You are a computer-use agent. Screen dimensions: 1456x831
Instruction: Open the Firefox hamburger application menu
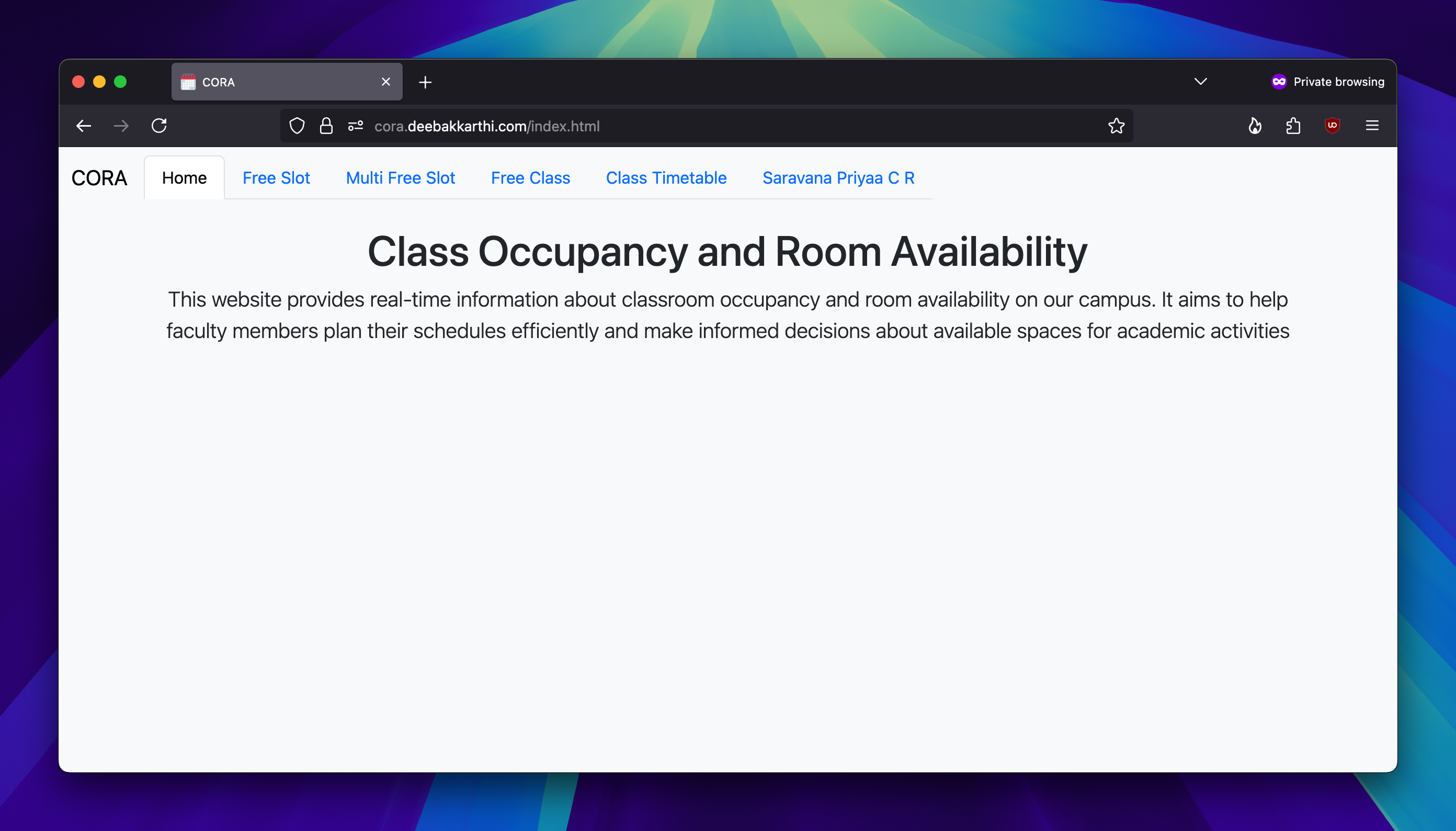tap(1372, 126)
